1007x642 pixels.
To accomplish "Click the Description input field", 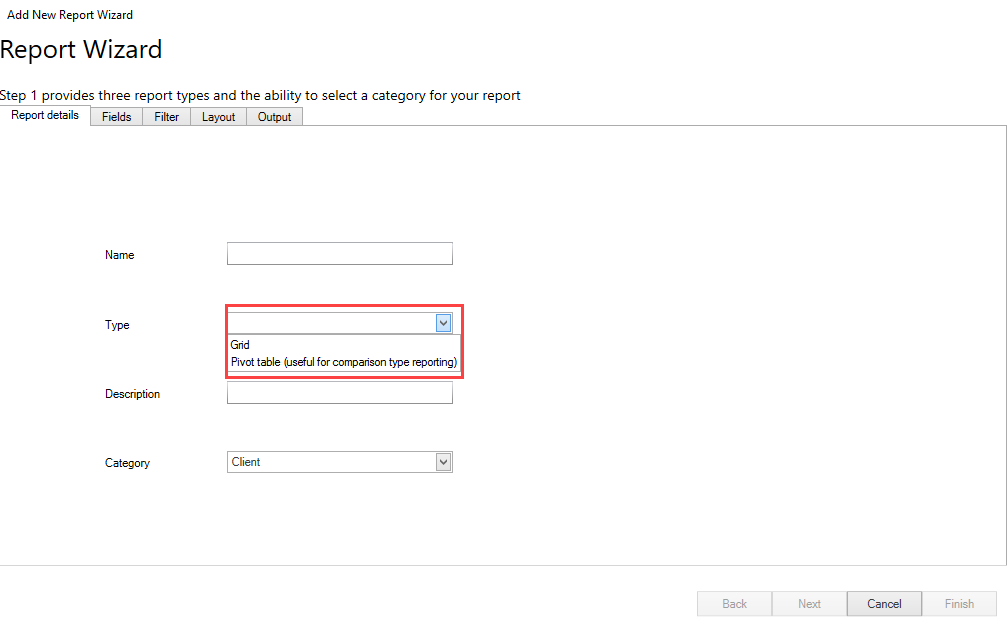I will click(x=340, y=393).
